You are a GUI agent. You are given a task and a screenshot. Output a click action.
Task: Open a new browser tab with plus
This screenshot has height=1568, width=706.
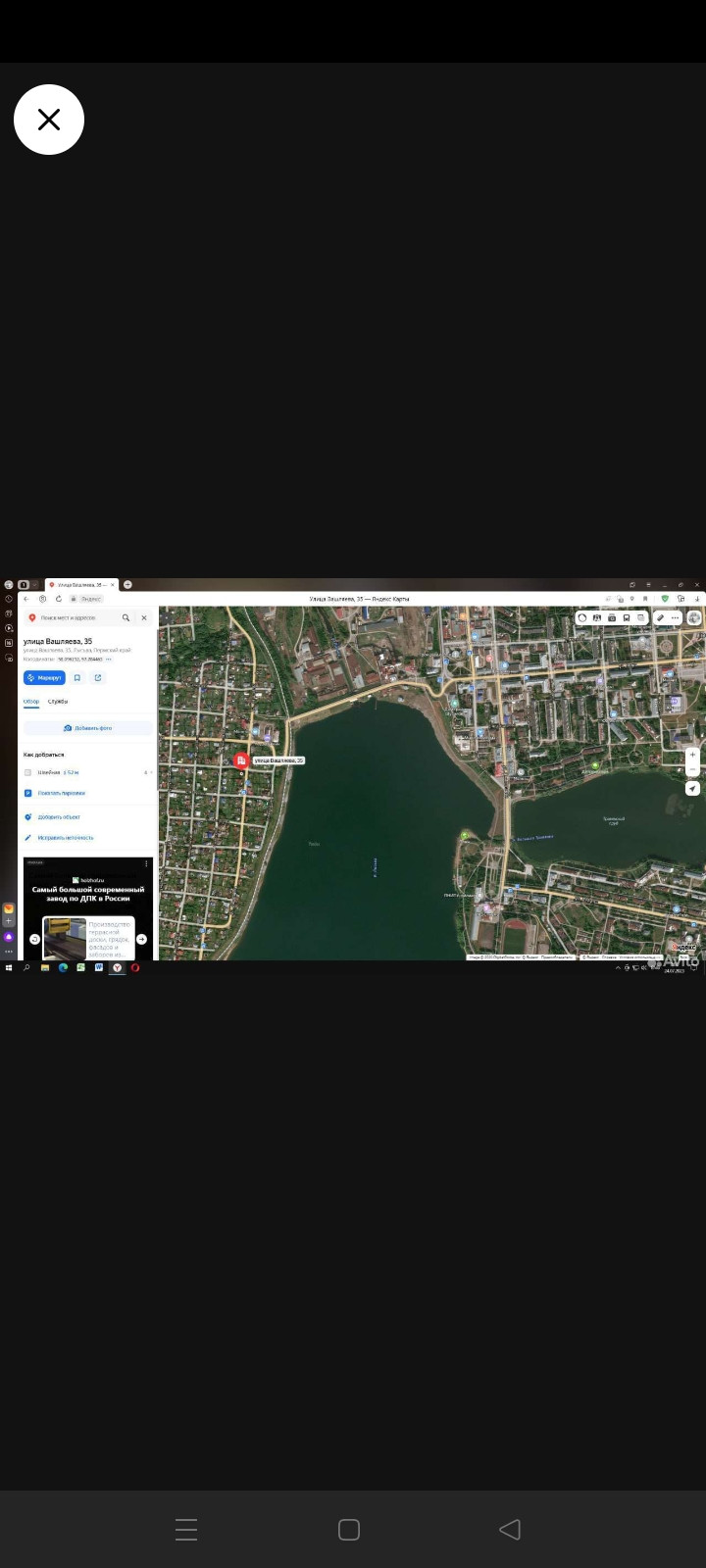click(127, 585)
